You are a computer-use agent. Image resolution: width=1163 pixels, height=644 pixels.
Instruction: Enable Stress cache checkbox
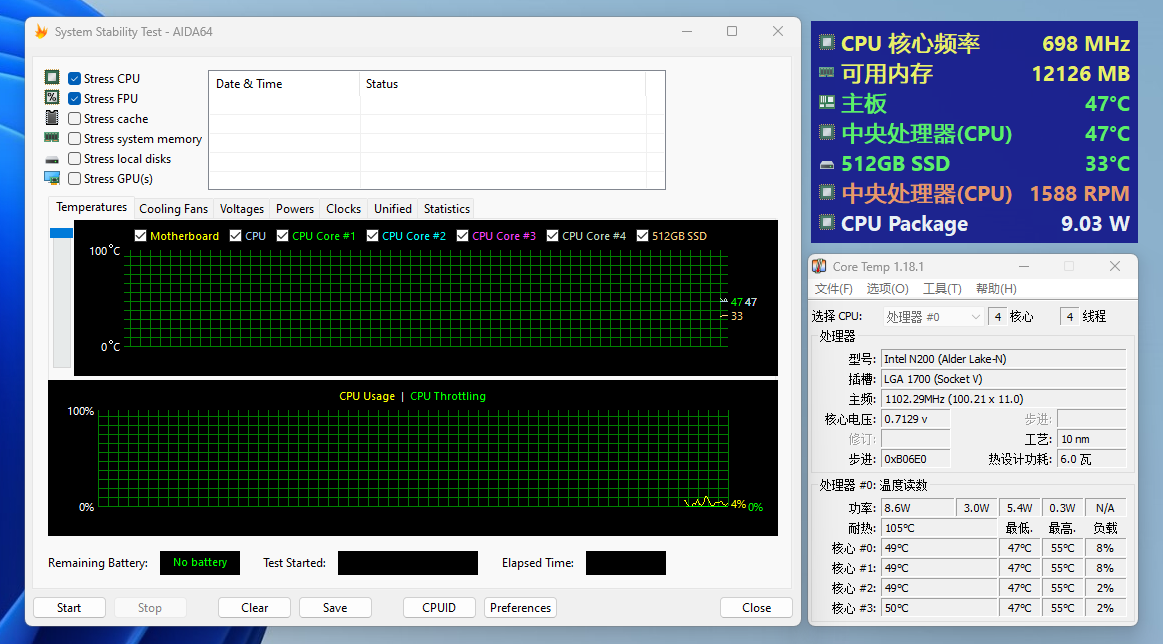click(x=74, y=119)
